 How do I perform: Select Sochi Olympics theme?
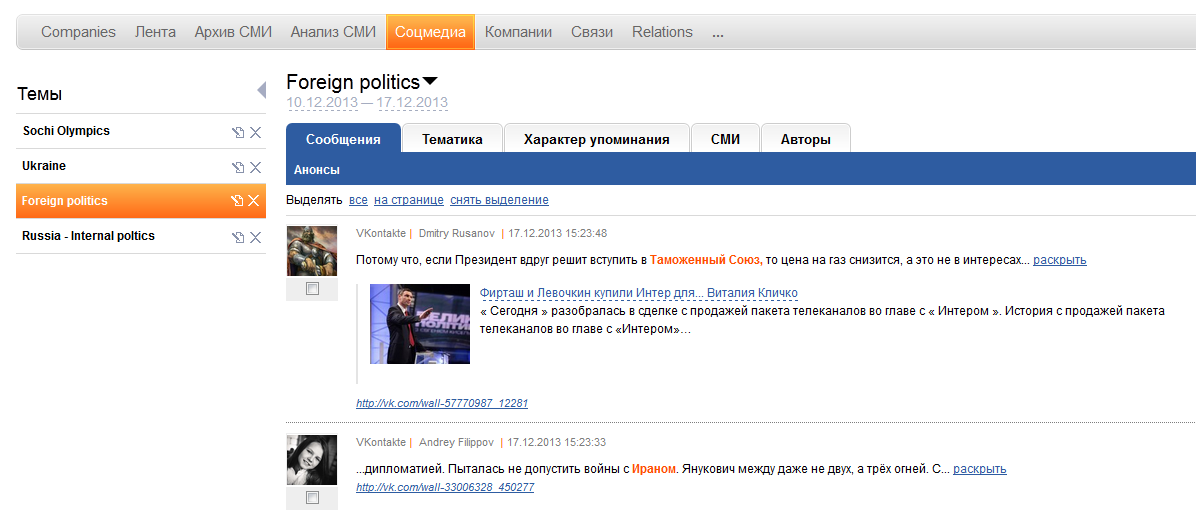click(x=66, y=130)
